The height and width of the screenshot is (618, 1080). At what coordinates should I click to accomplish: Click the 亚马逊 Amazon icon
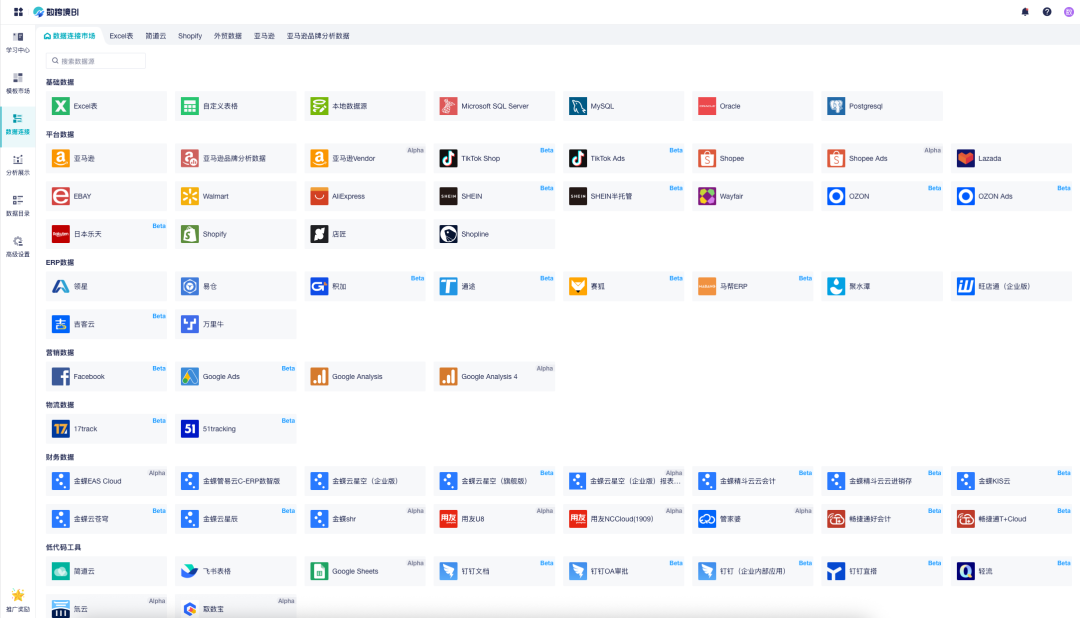tap(61, 158)
